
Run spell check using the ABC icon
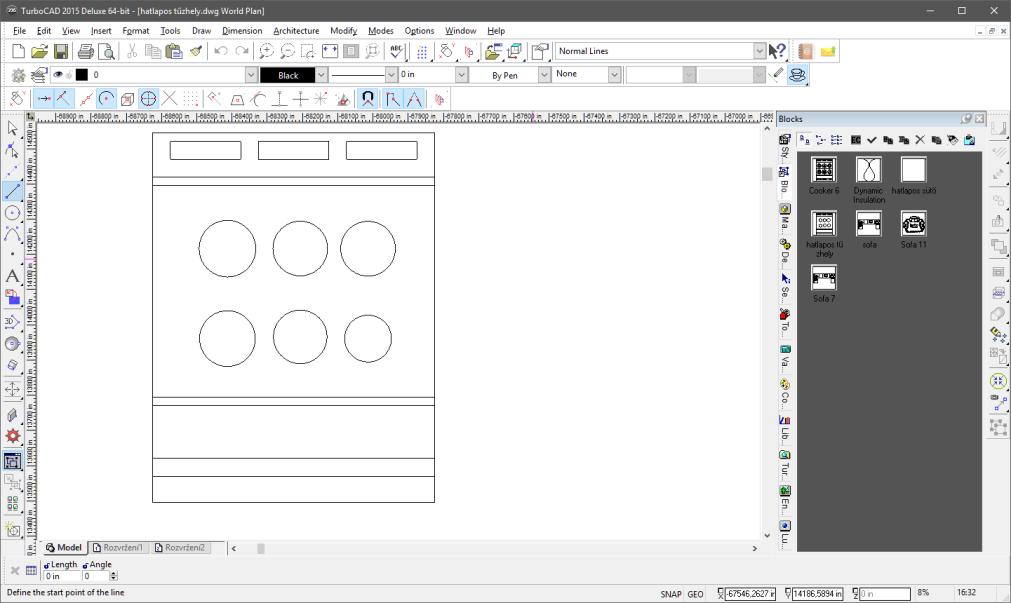(397, 52)
